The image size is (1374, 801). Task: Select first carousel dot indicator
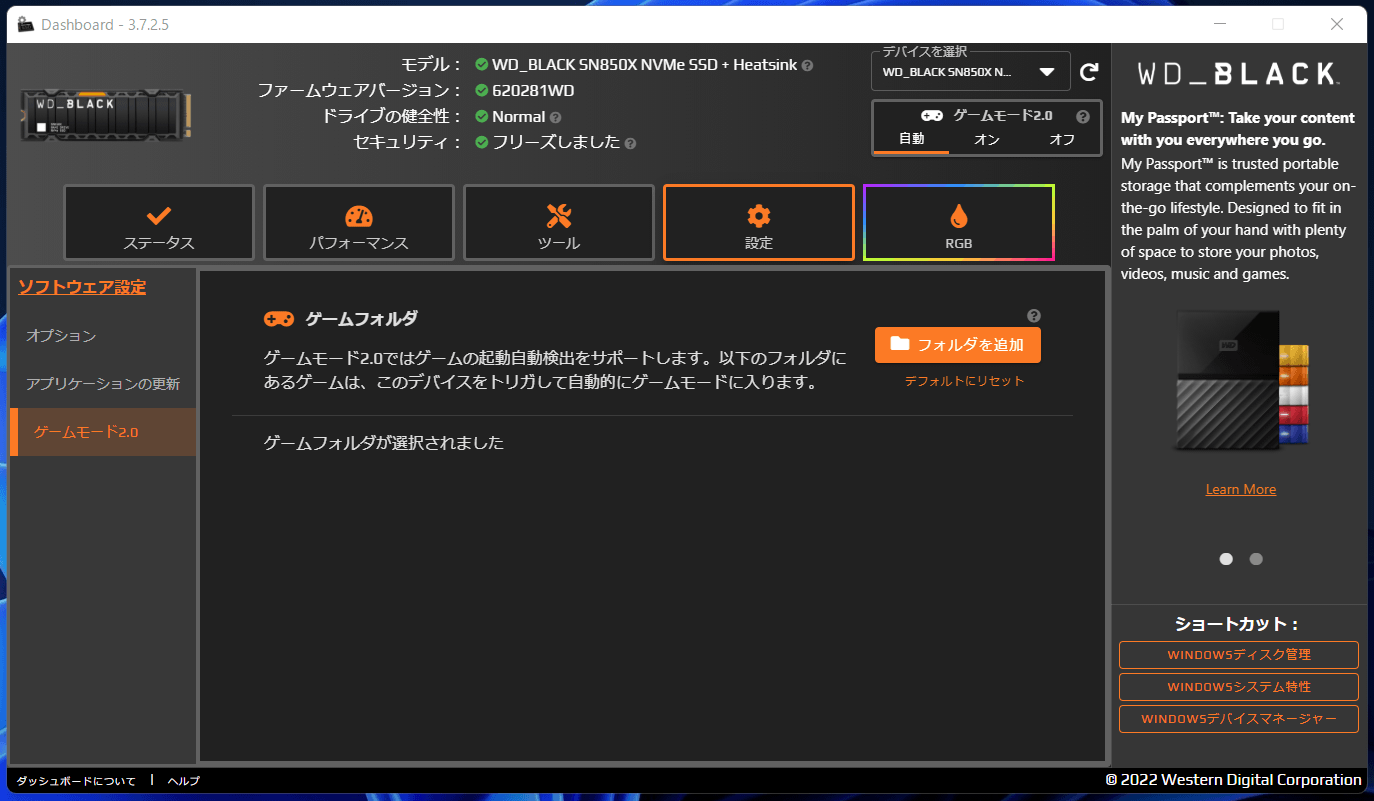tap(1226, 559)
